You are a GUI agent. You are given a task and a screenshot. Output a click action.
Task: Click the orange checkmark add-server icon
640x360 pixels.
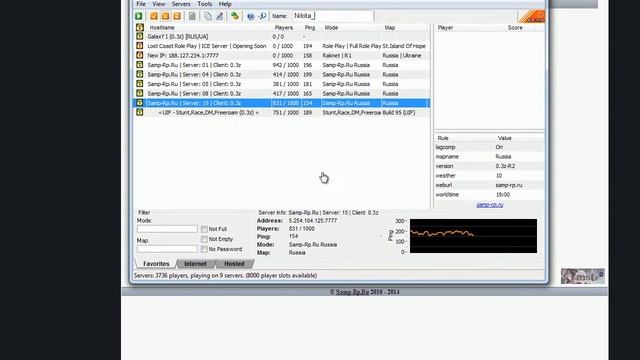[x=154, y=16]
